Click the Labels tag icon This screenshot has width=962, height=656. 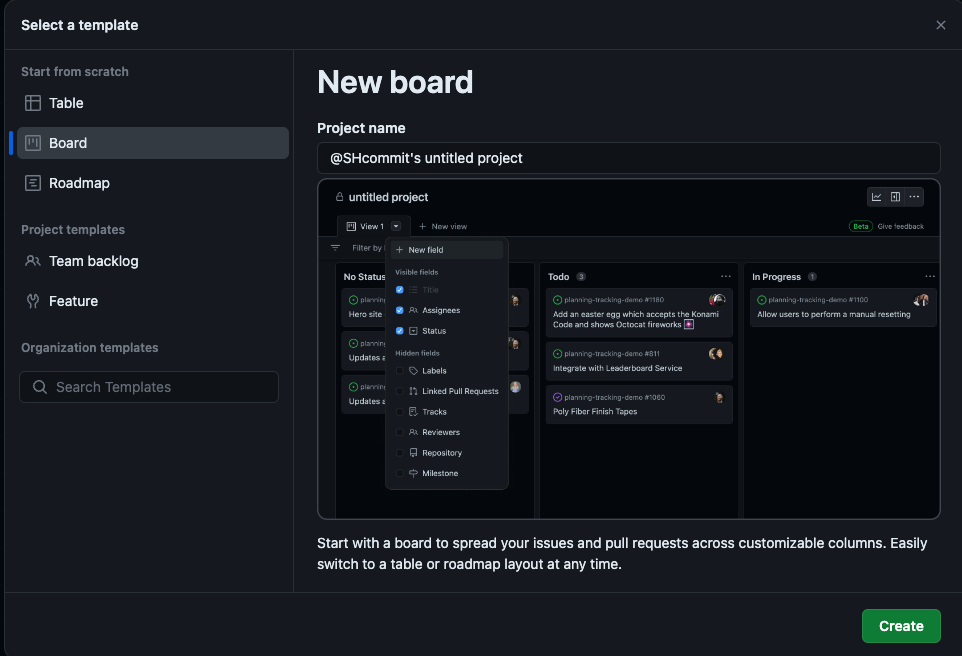[414, 371]
